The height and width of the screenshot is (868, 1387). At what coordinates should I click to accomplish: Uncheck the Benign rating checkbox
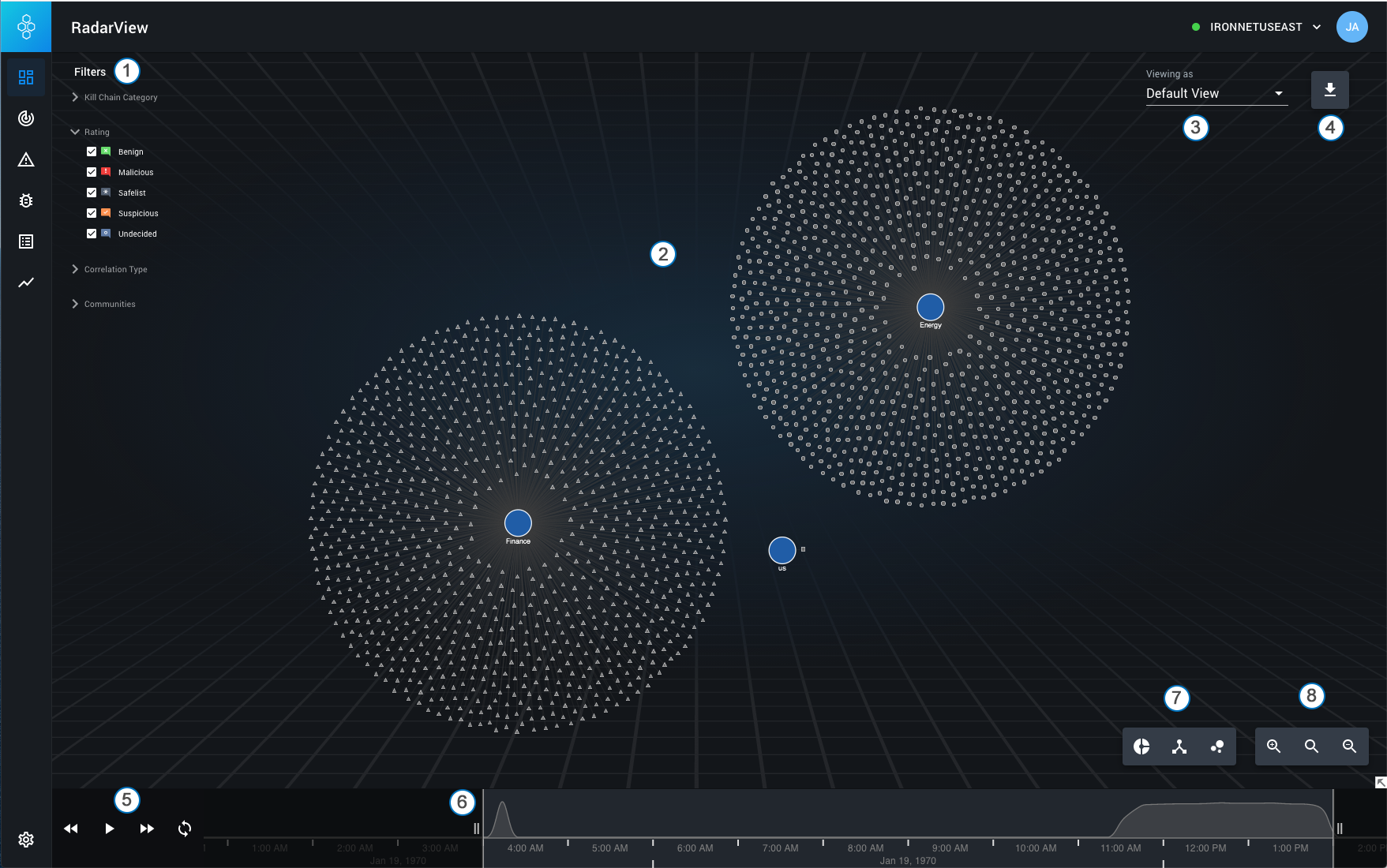(92, 152)
